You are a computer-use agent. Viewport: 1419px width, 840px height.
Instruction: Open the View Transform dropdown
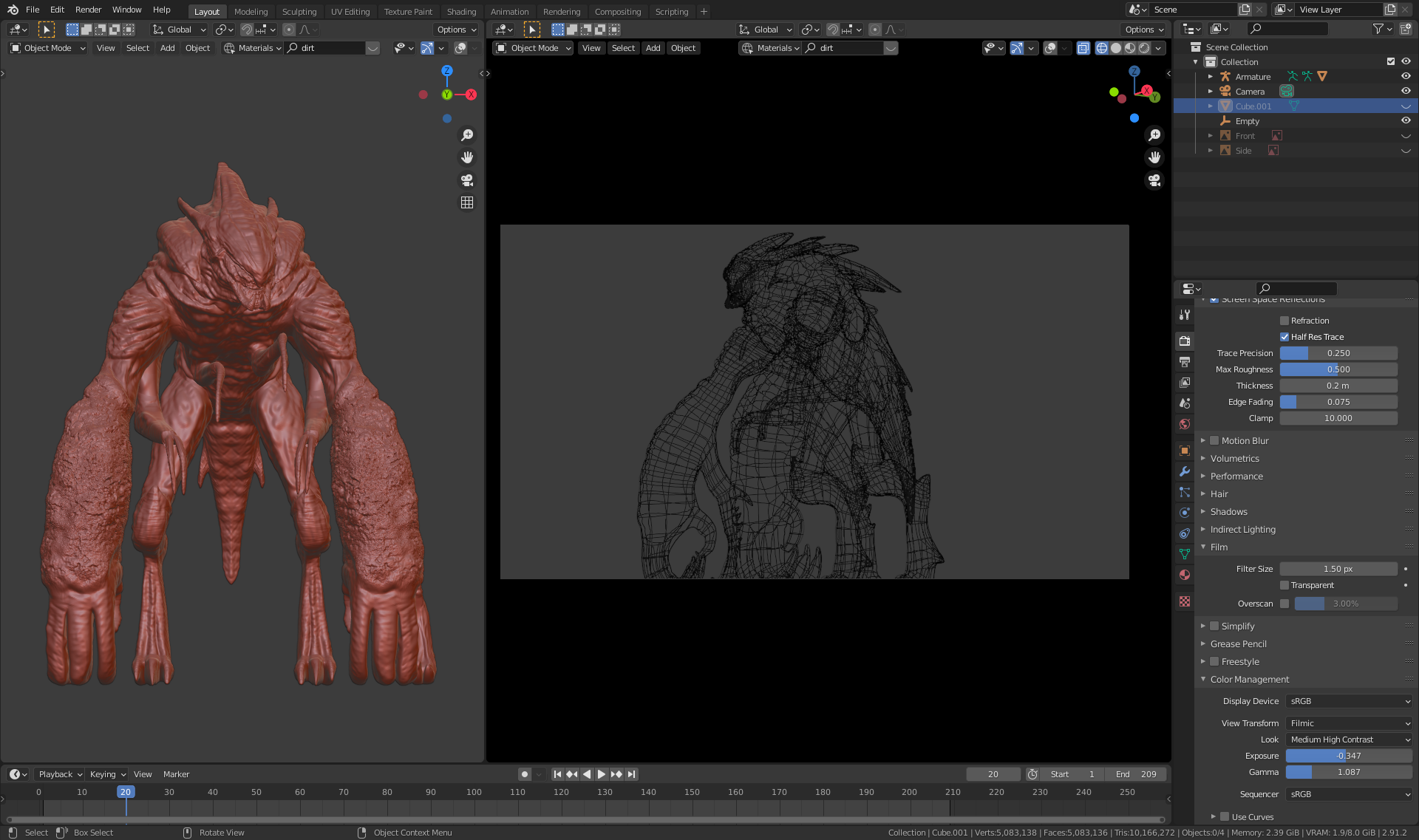click(1348, 723)
